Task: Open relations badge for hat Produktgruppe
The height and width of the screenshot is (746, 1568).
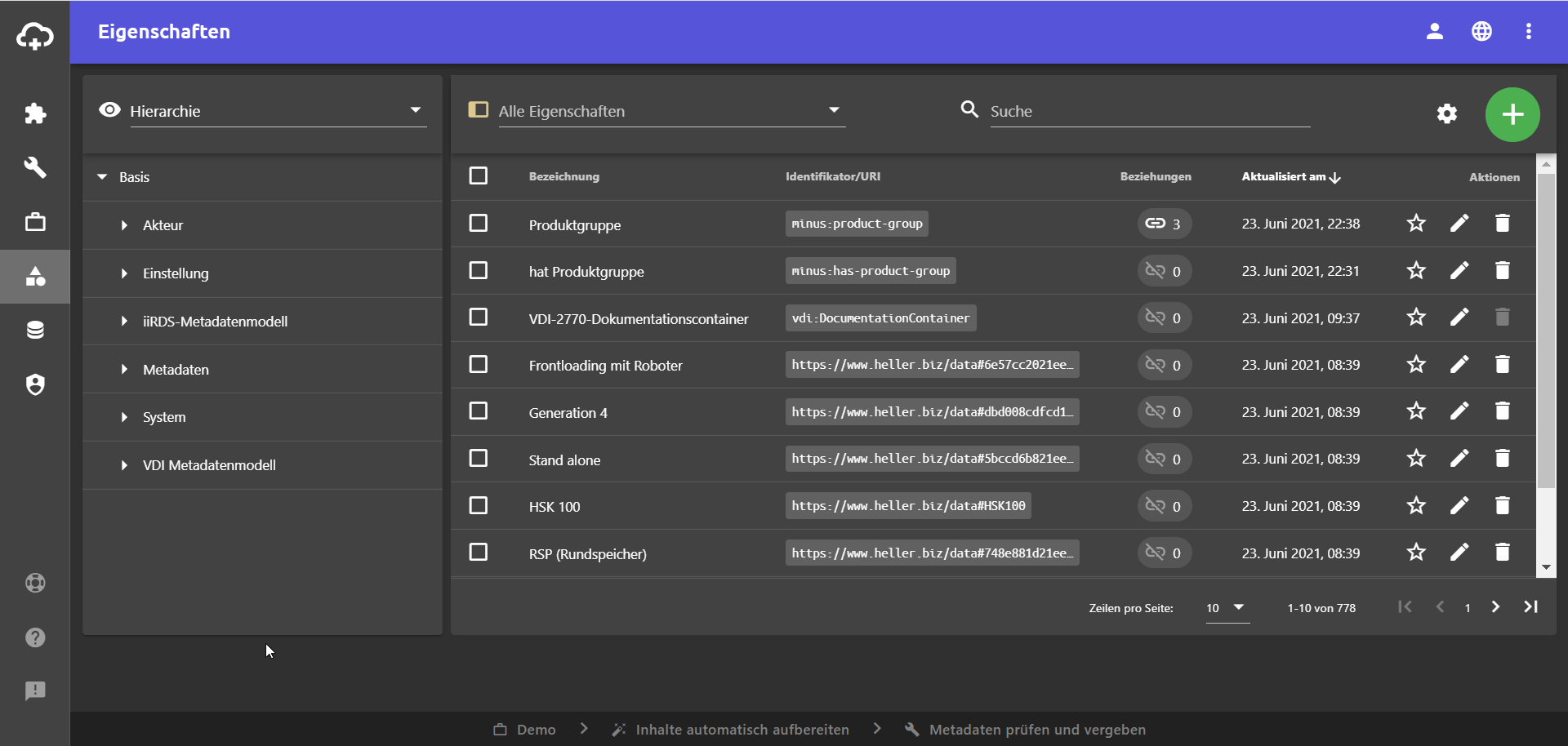Action: pyautogui.click(x=1165, y=271)
